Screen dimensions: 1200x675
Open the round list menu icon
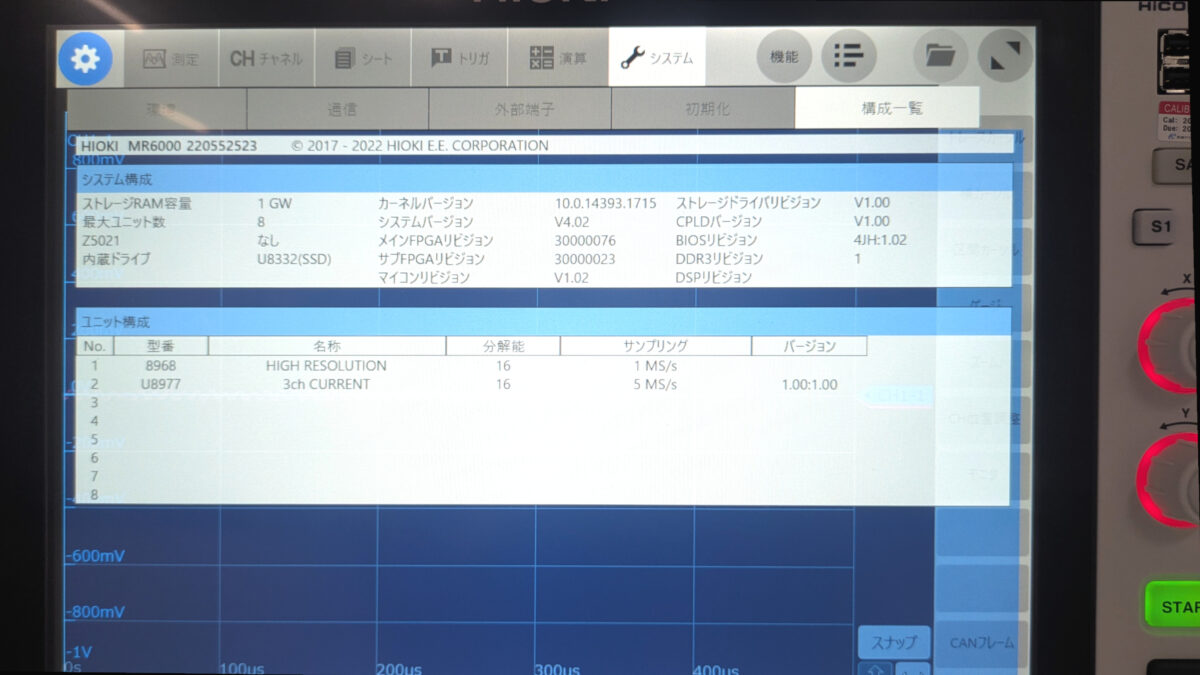[849, 57]
